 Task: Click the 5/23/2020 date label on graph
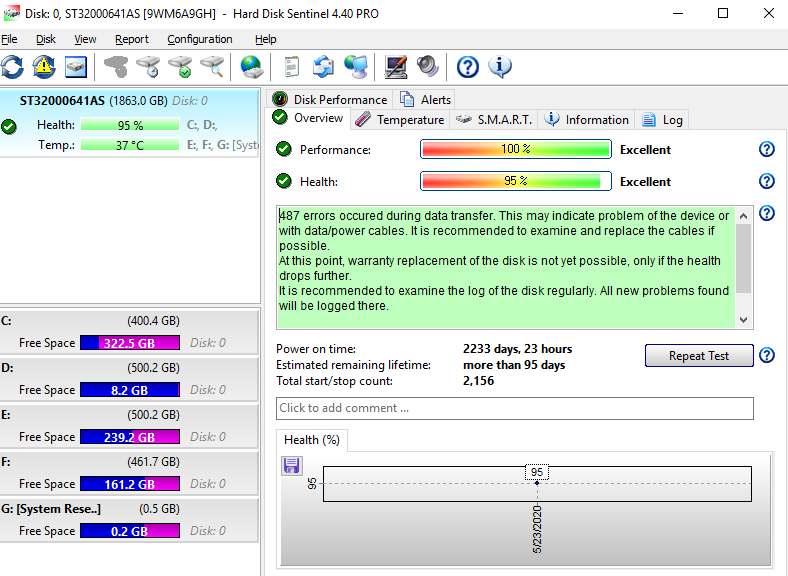pyautogui.click(x=537, y=529)
